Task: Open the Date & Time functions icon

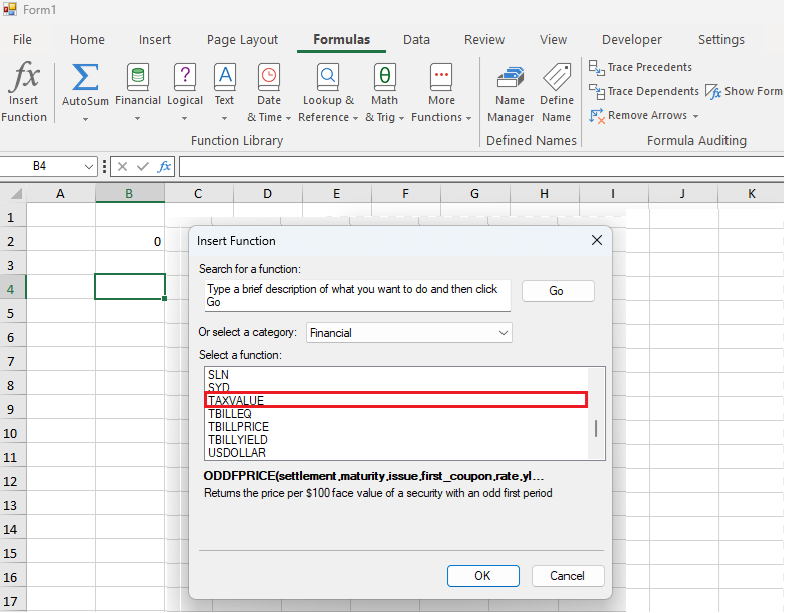Action: coord(269,77)
